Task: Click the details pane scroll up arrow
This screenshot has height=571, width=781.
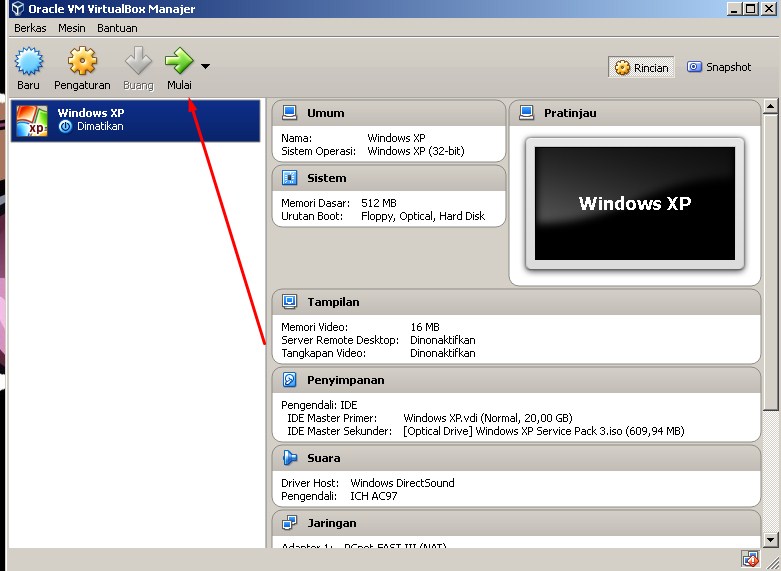Action: coord(770,106)
